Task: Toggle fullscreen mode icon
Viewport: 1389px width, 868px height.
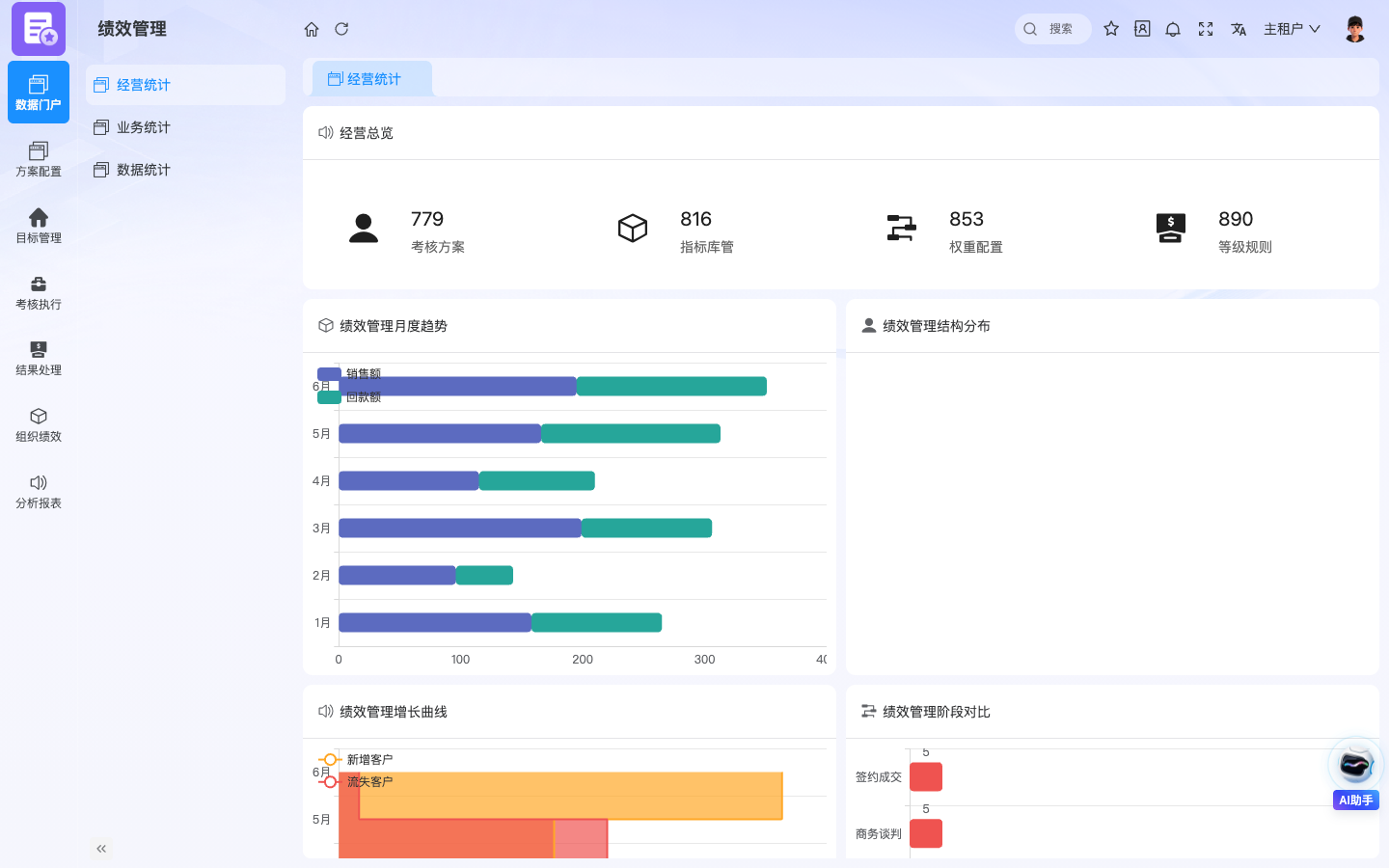Action: click(x=1206, y=29)
